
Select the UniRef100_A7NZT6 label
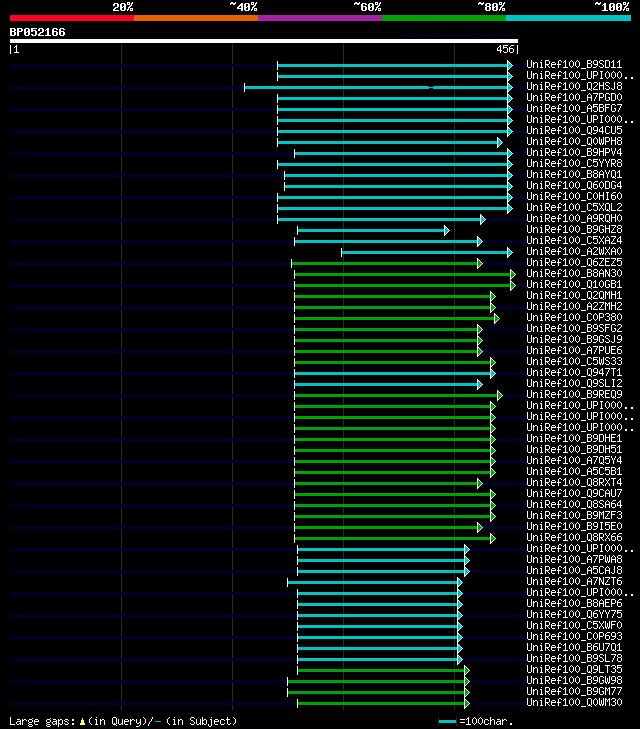[x=574, y=582]
